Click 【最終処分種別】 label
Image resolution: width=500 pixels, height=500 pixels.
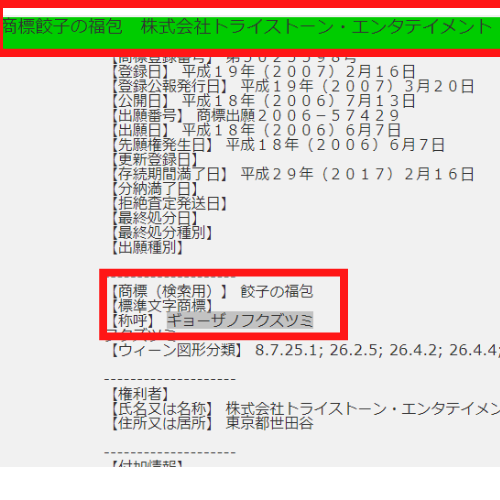[162, 233]
